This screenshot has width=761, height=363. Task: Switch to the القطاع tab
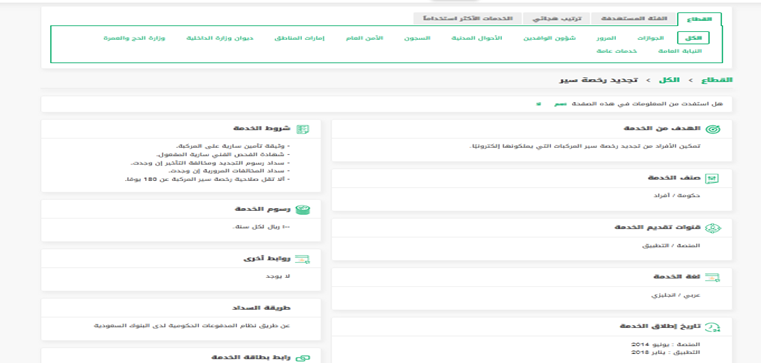click(x=699, y=19)
